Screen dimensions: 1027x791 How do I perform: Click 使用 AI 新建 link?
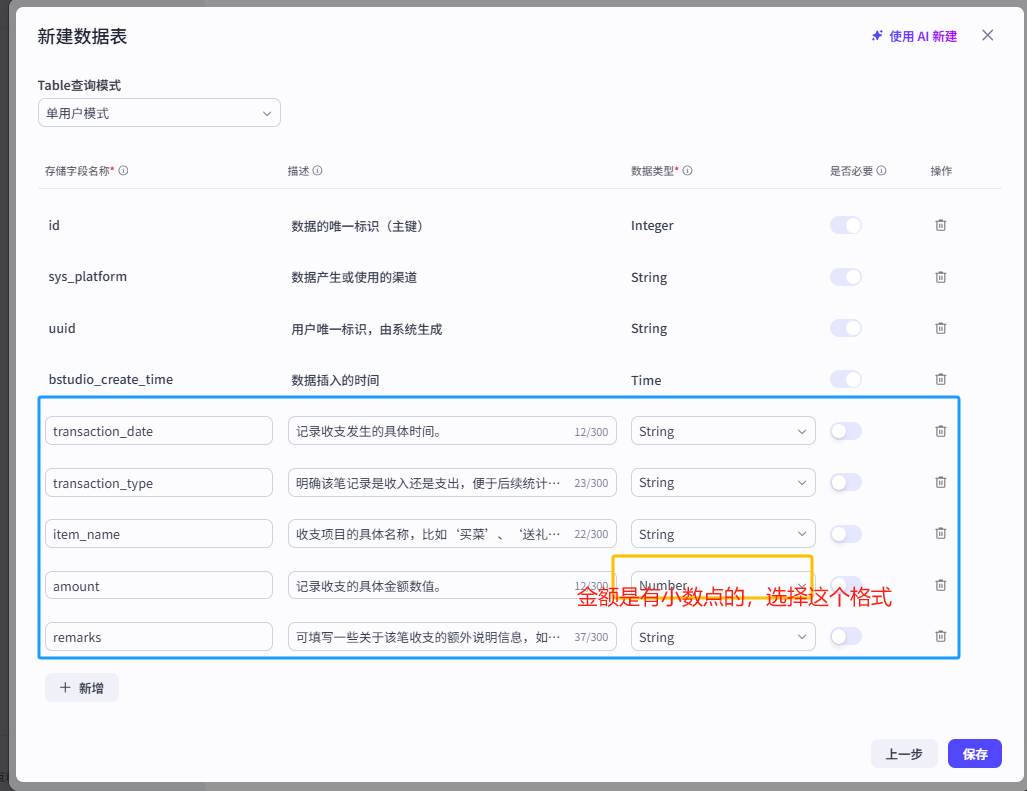click(x=914, y=36)
